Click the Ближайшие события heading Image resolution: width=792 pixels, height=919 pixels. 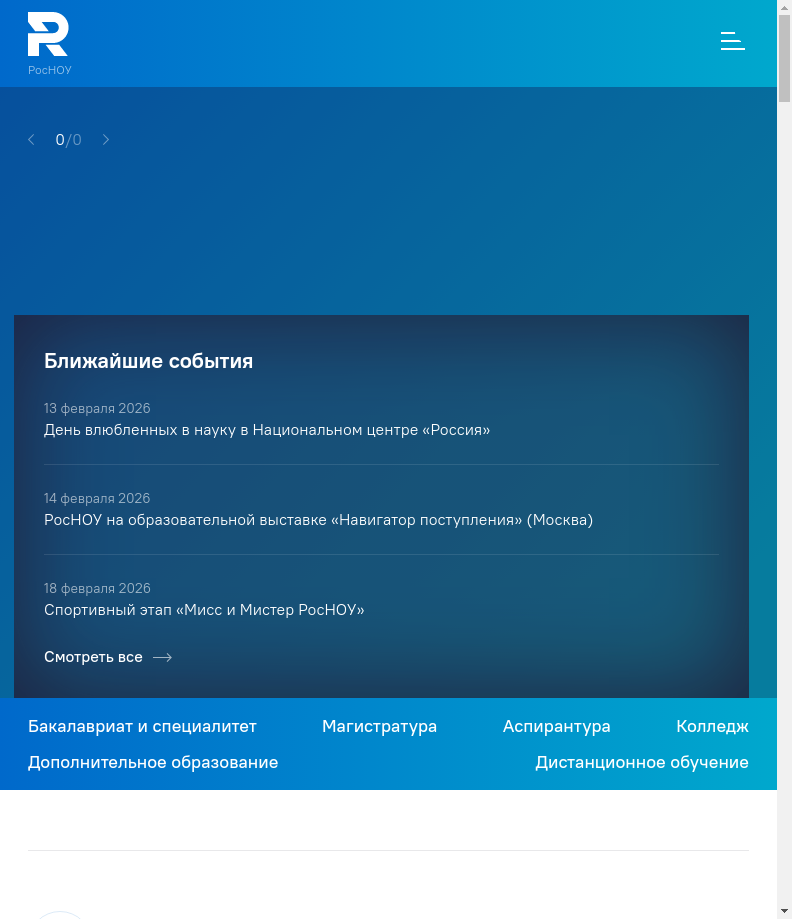[148, 361]
